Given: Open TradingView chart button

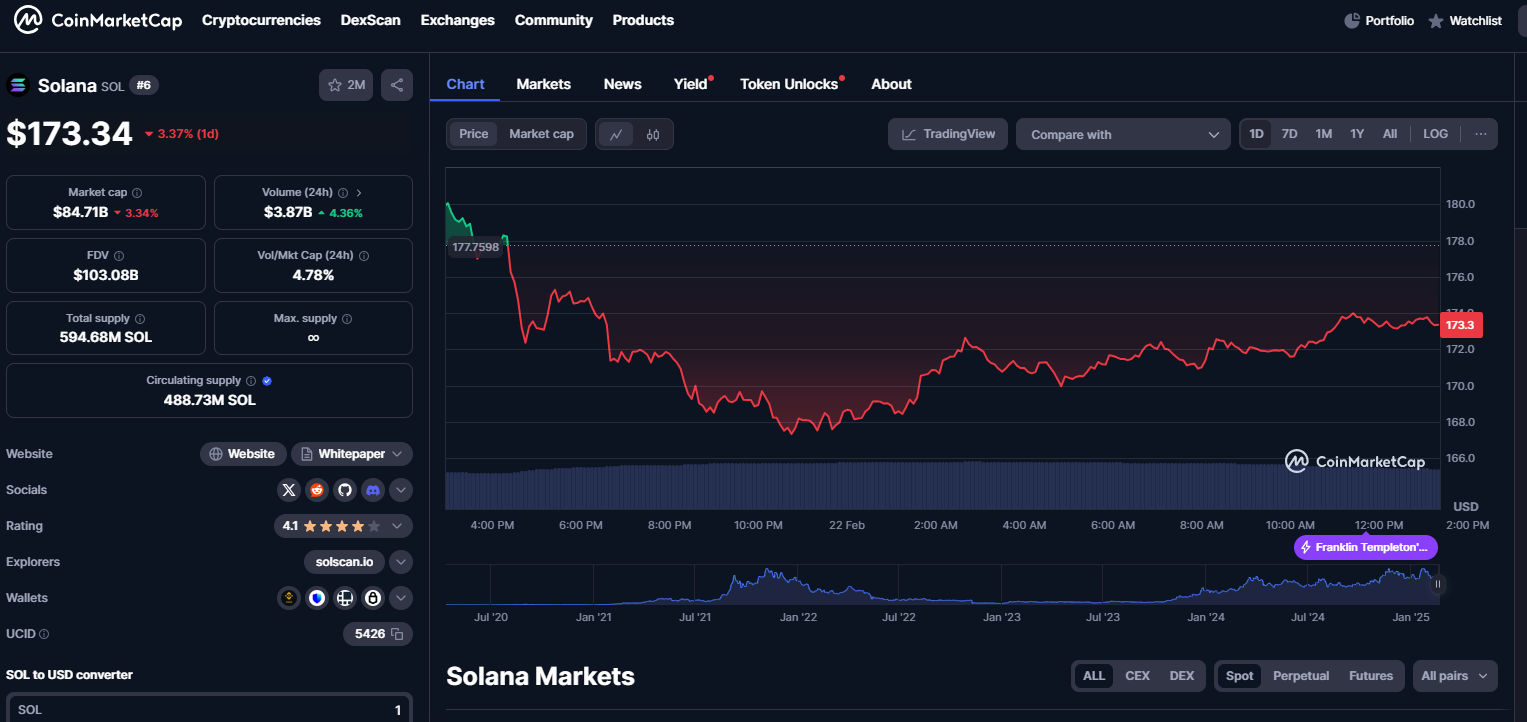Looking at the screenshot, I should 948,134.
